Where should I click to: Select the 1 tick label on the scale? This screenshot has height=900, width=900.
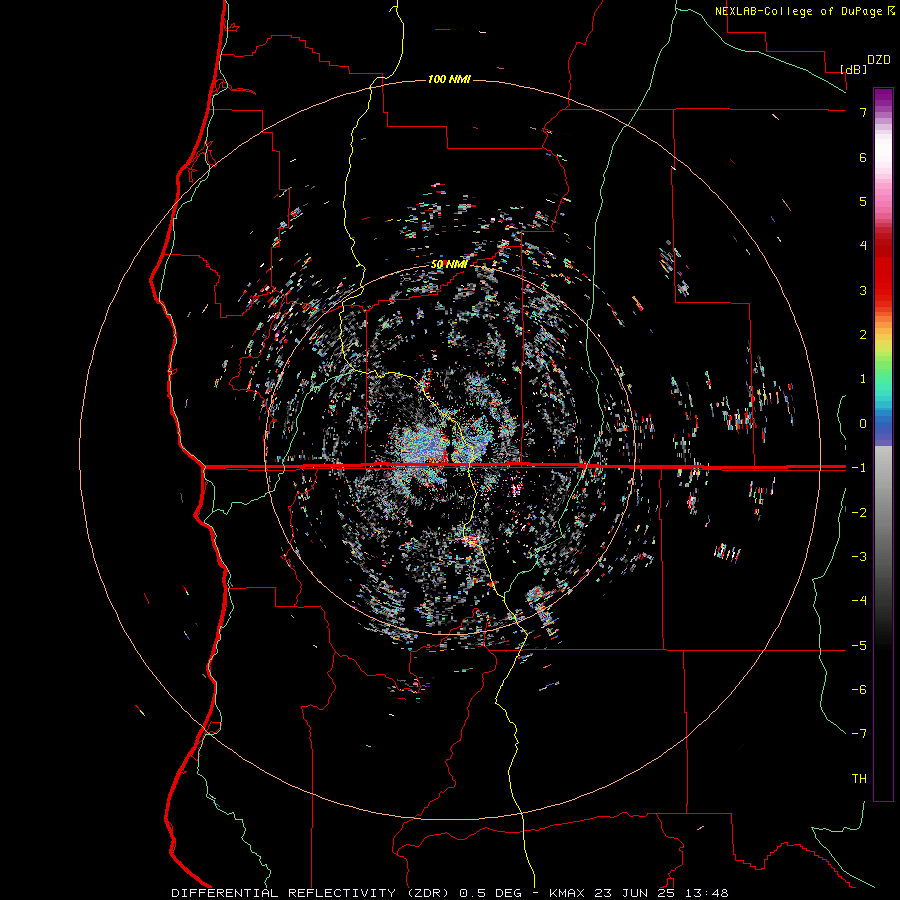tap(863, 379)
